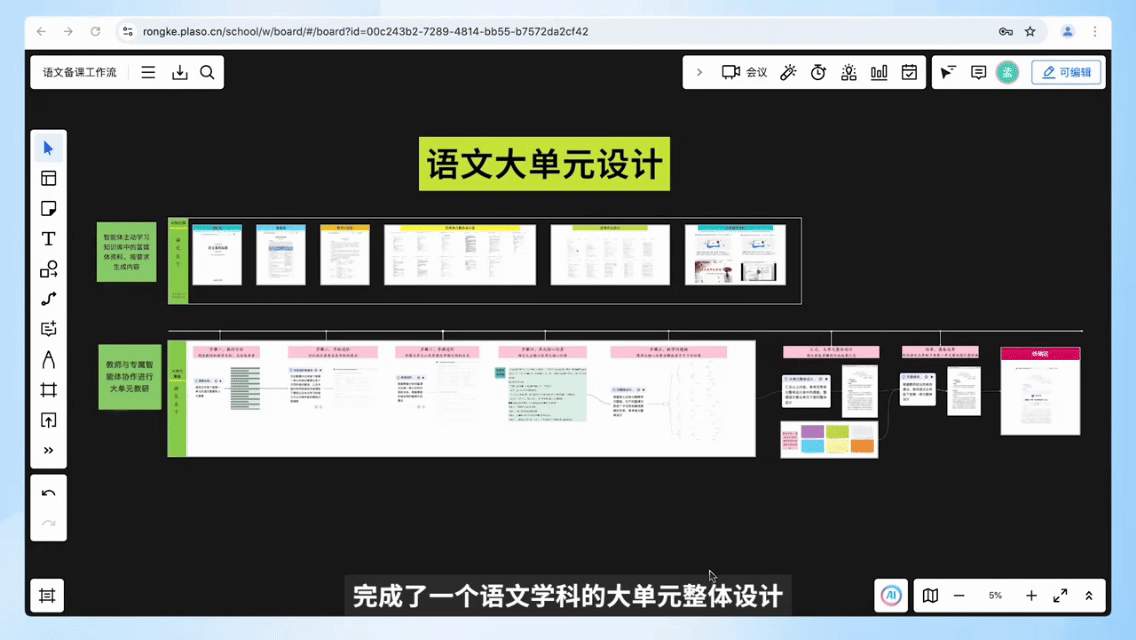Click the upload file tool

point(49,420)
